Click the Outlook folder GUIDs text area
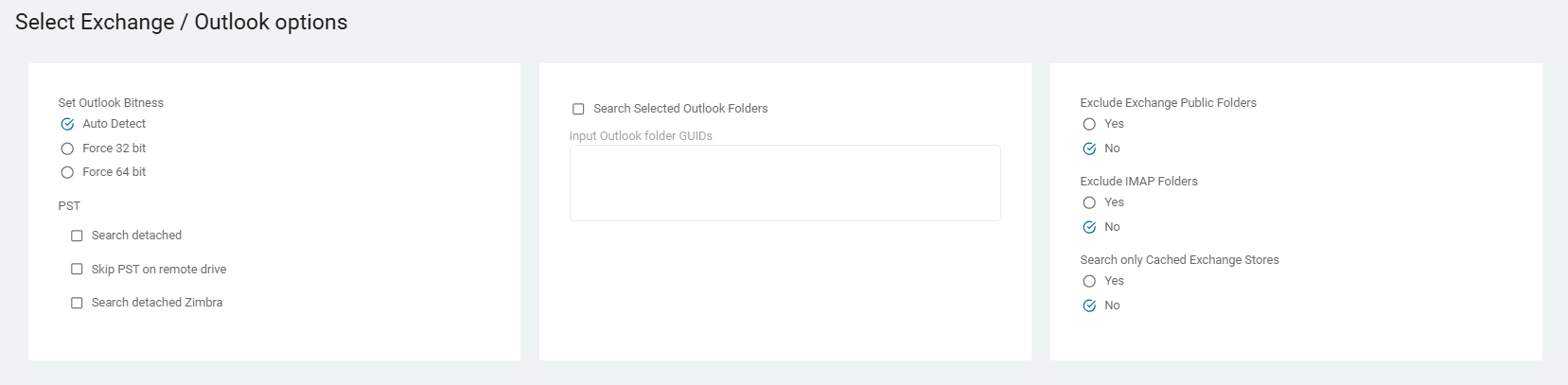Viewport: 1568px width, 385px height. click(x=784, y=183)
